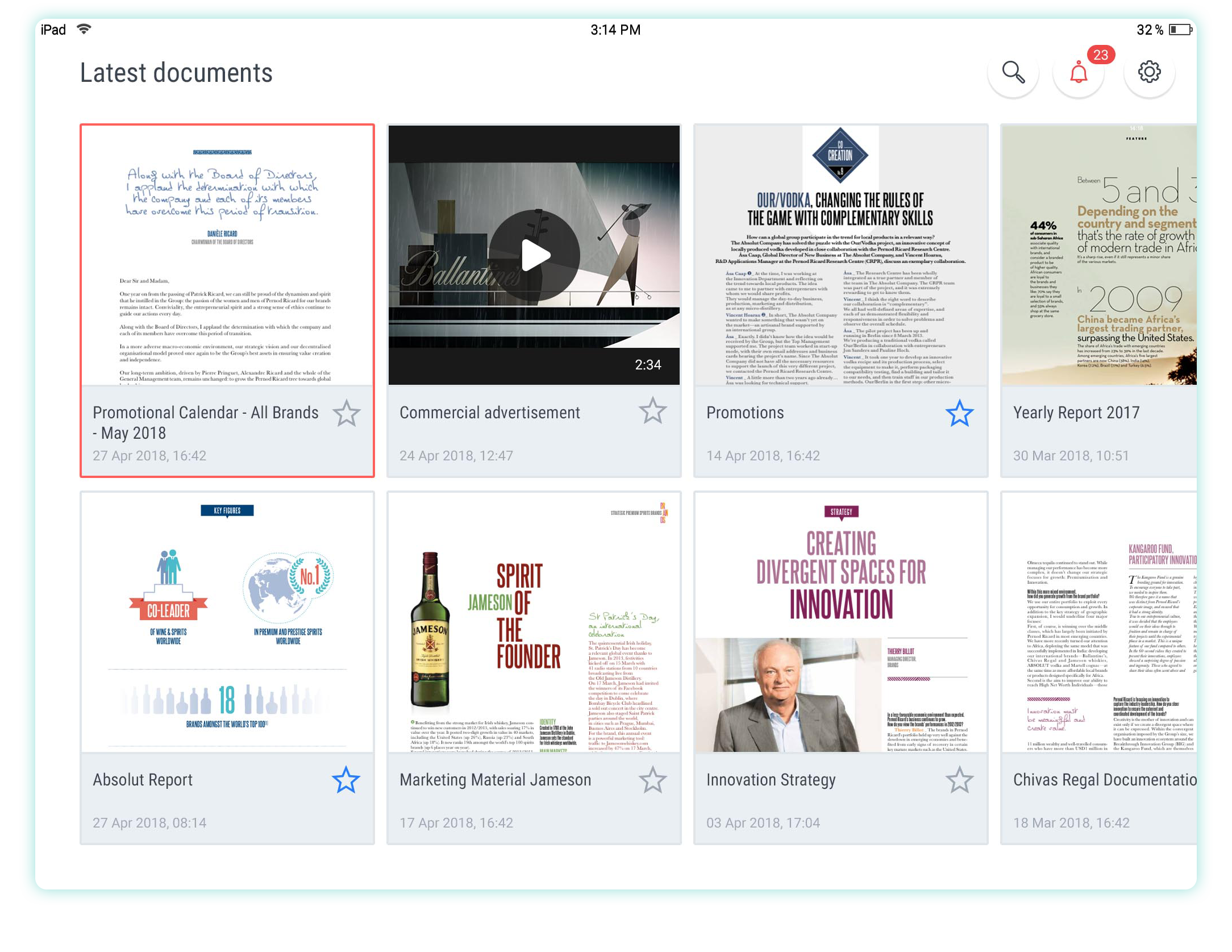1232x952 pixels.
Task: Open the Promotional Calendar letter thumbnail
Action: 227,255
